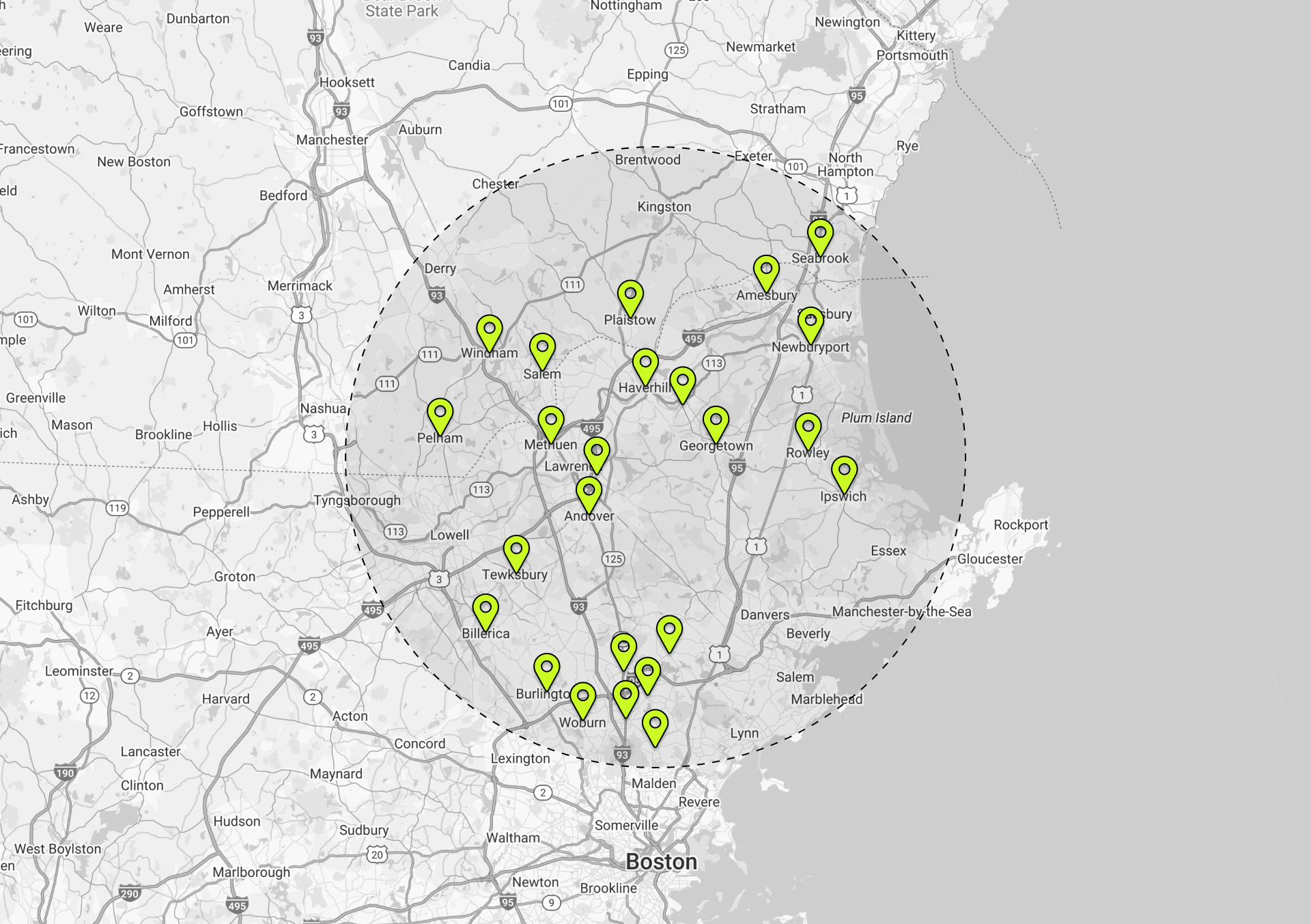Viewport: 1311px width, 924px height.
Task: Click the Manchester city label
Action: (332, 140)
